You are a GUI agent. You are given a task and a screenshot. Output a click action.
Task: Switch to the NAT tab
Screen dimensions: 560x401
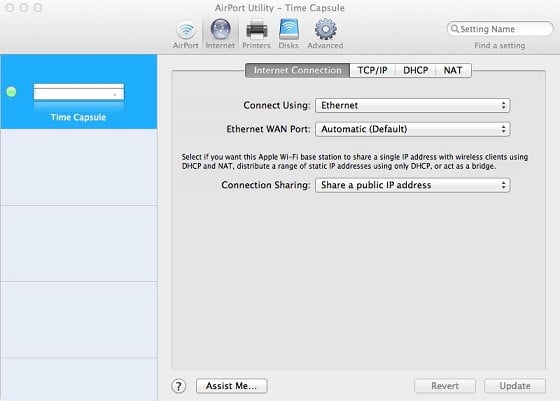tap(453, 70)
